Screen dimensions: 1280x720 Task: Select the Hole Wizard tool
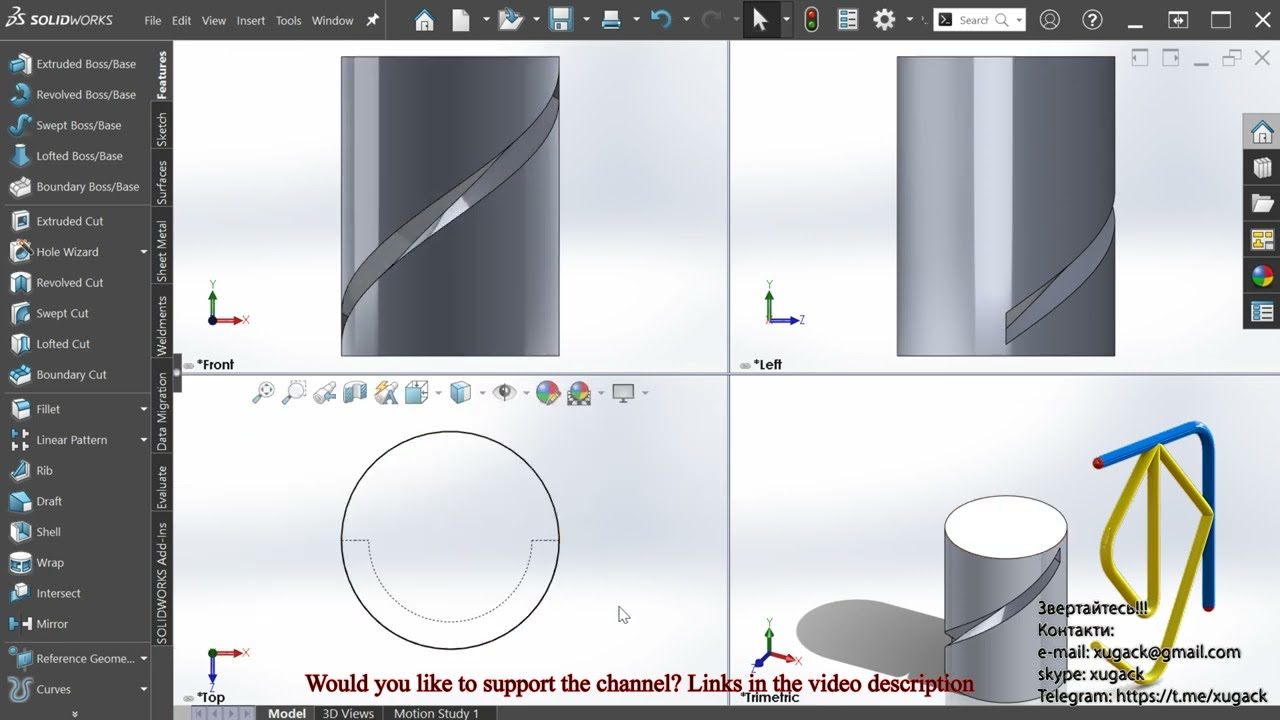point(55,252)
